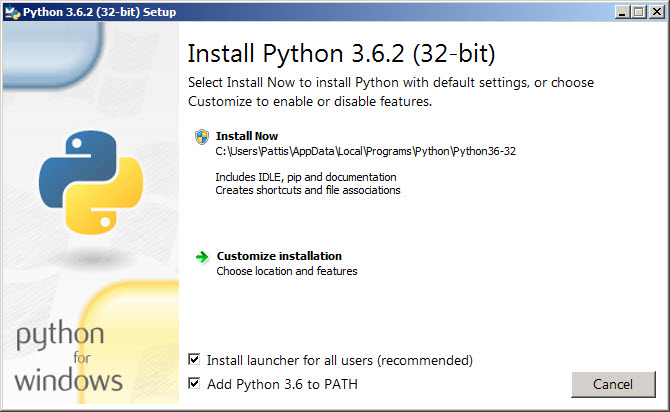Toggle the Add Python 3.6 to PATH checkbox
The image size is (670, 412).
(x=194, y=383)
